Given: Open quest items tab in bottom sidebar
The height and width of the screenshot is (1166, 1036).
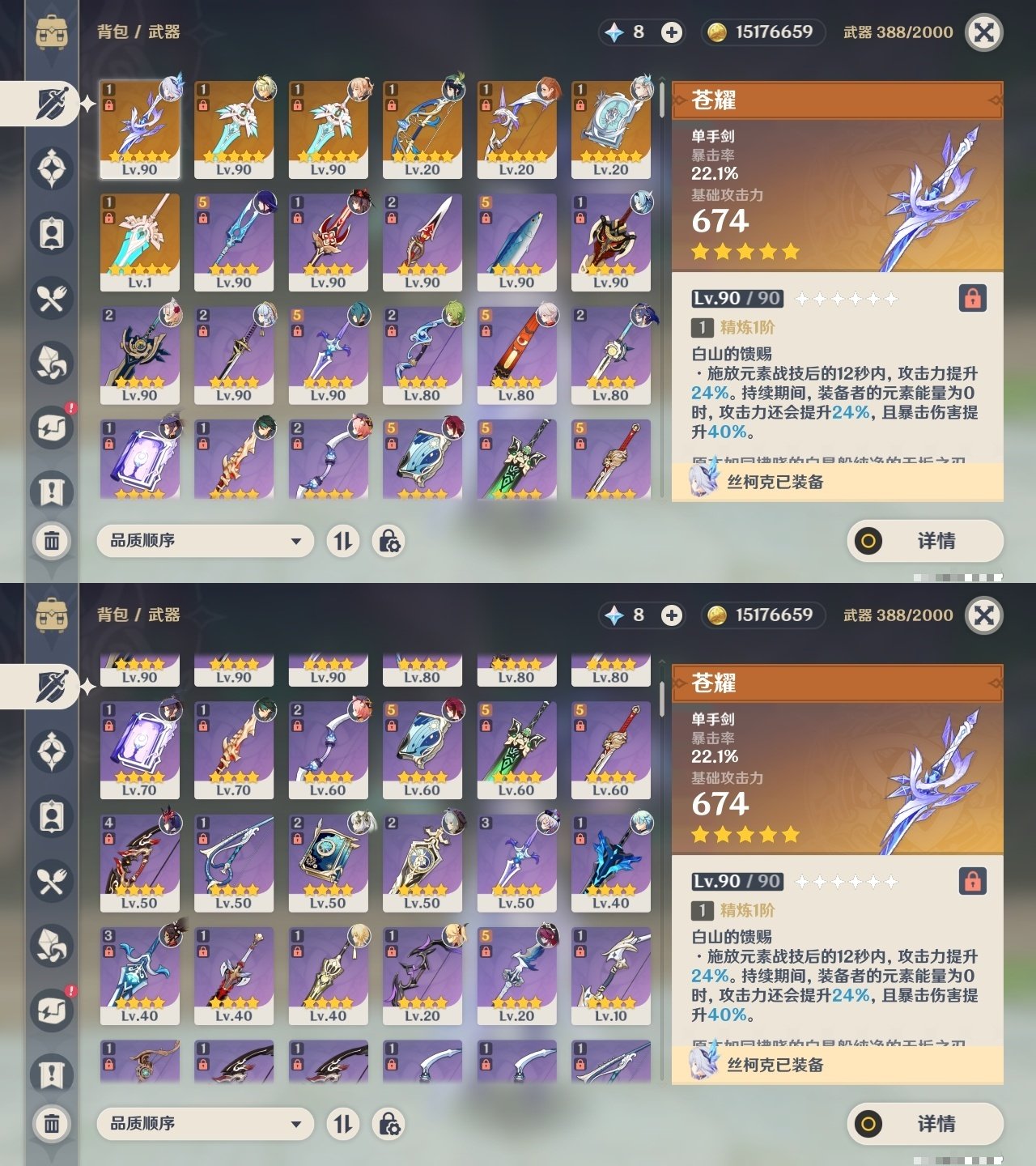Looking at the screenshot, I should [x=52, y=1075].
